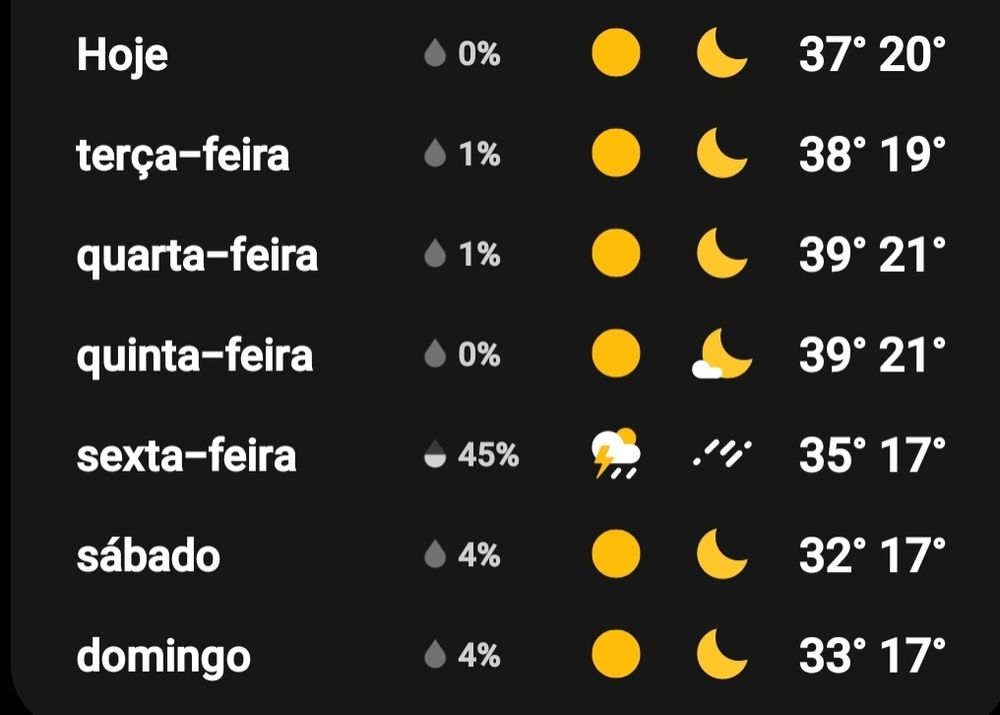Click the sun icon in sábado row
The width and height of the screenshot is (1000, 715).
tap(615, 555)
